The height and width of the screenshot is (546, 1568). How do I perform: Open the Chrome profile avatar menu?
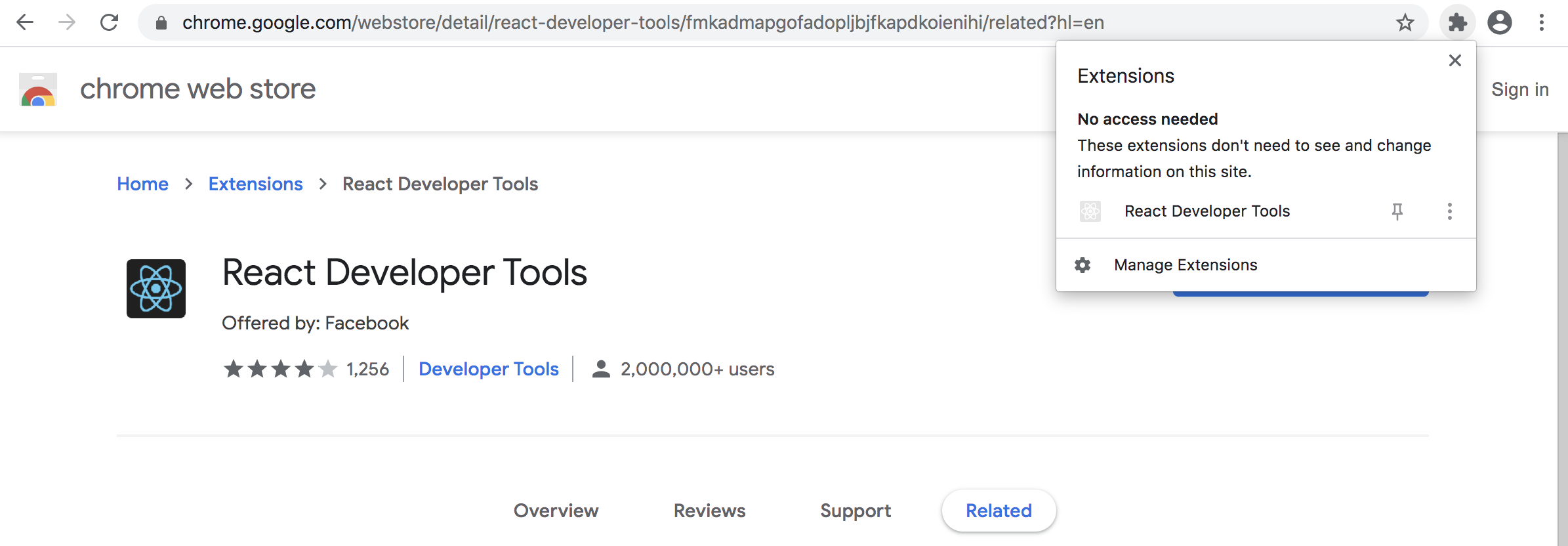[x=1500, y=23]
